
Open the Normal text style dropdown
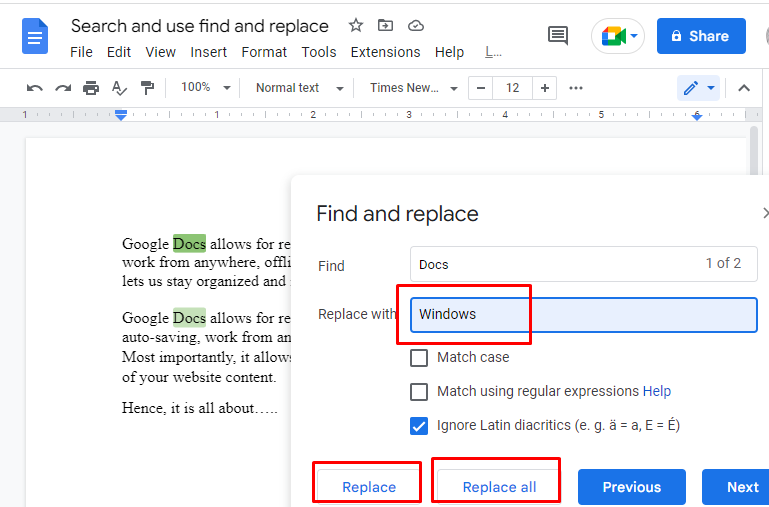coord(299,88)
